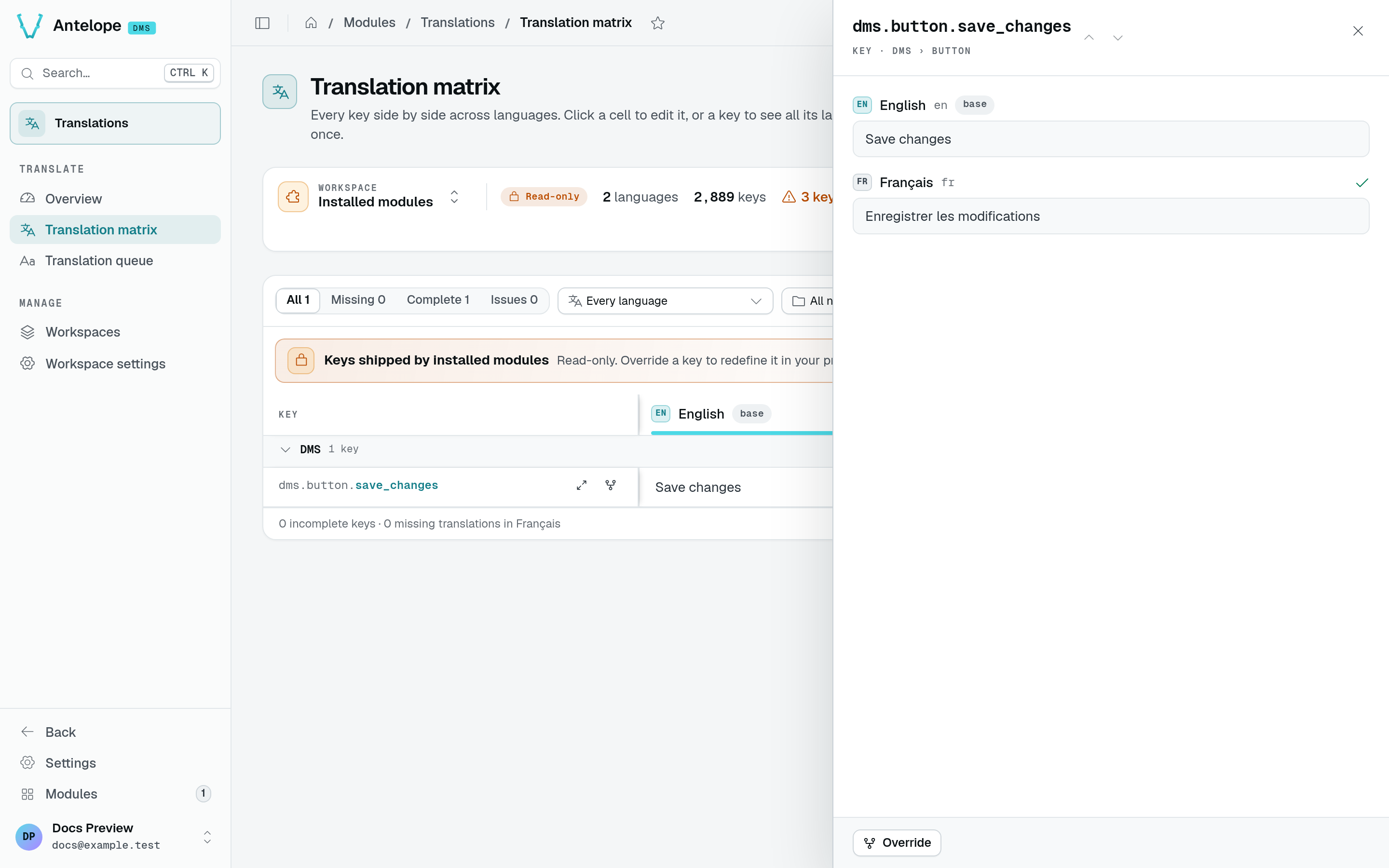The width and height of the screenshot is (1389, 868).
Task: Jump to previous key with up chevron
Action: pyautogui.click(x=1089, y=37)
